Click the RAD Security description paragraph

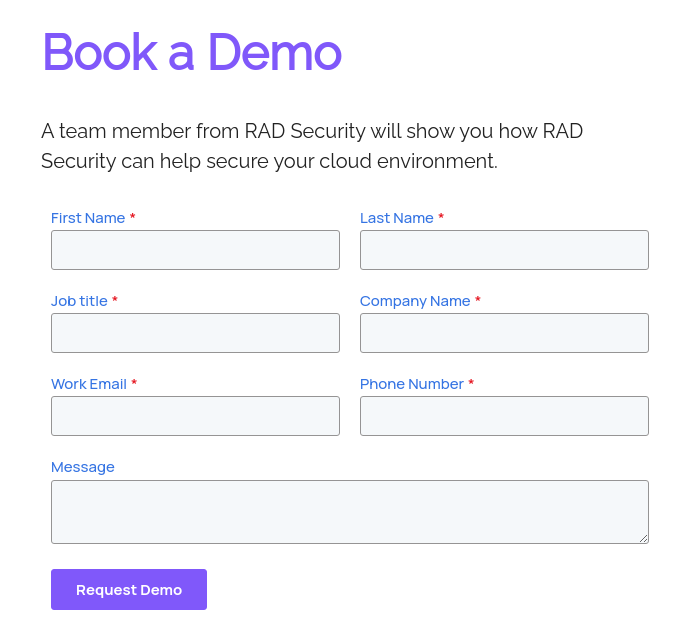click(x=312, y=146)
